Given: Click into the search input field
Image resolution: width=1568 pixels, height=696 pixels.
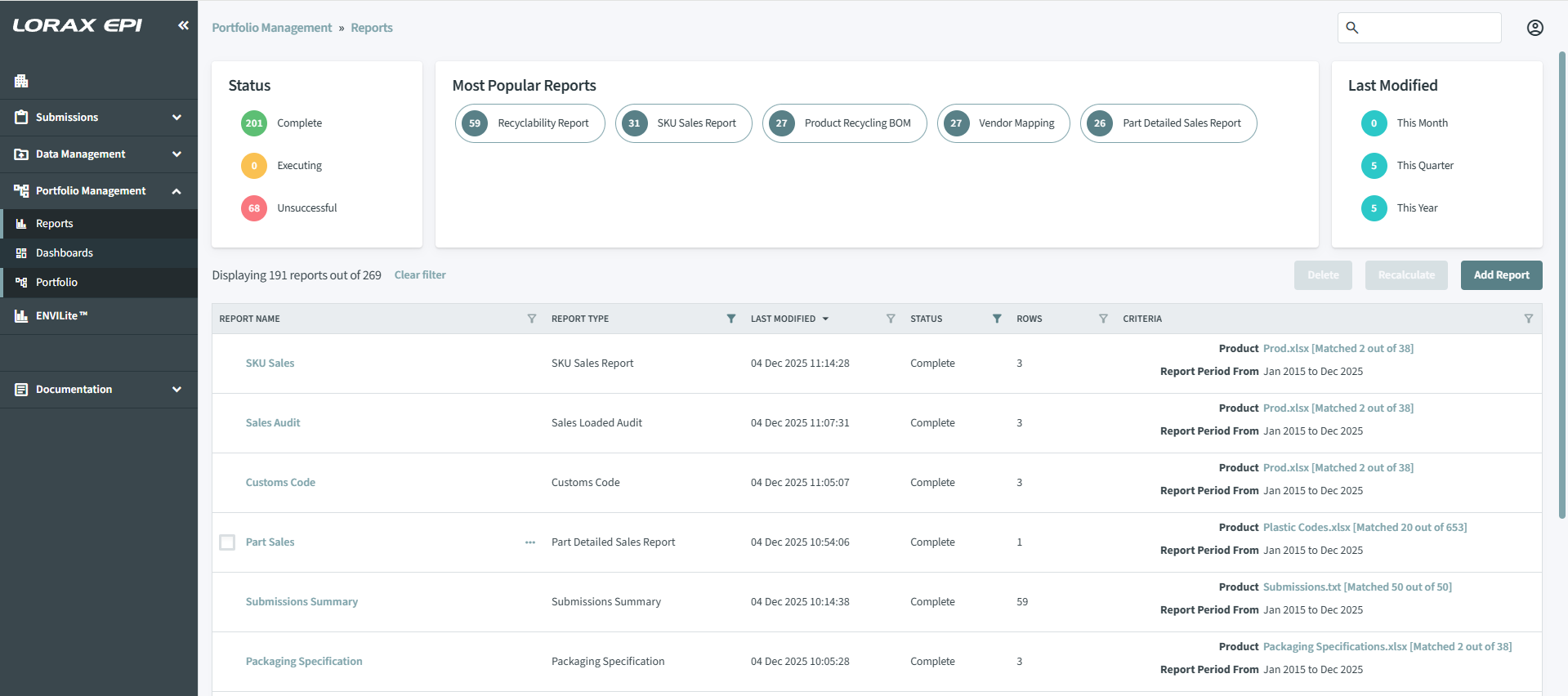Looking at the screenshot, I should [x=1430, y=28].
